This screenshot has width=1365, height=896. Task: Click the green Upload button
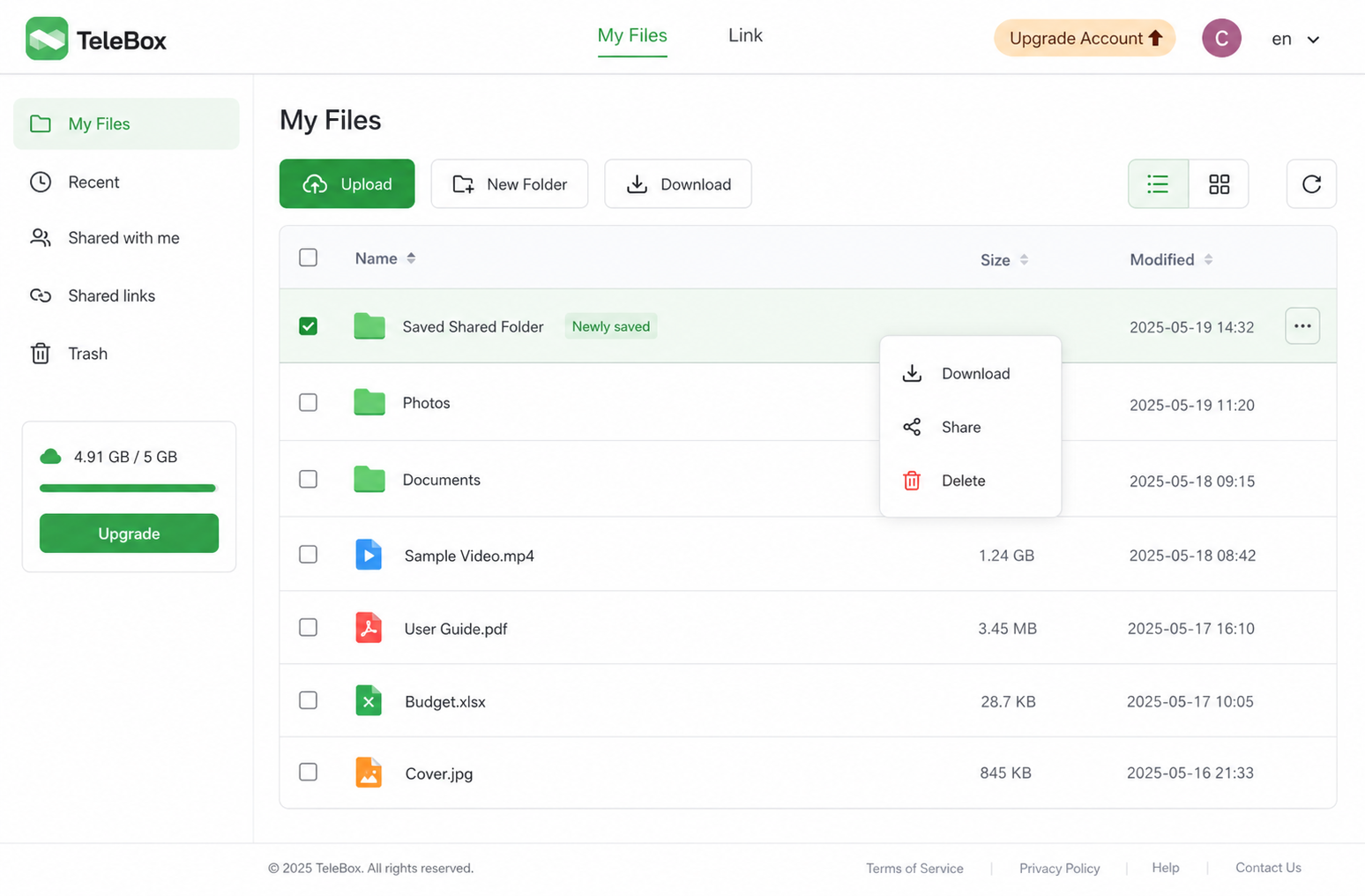pyautogui.click(x=347, y=183)
